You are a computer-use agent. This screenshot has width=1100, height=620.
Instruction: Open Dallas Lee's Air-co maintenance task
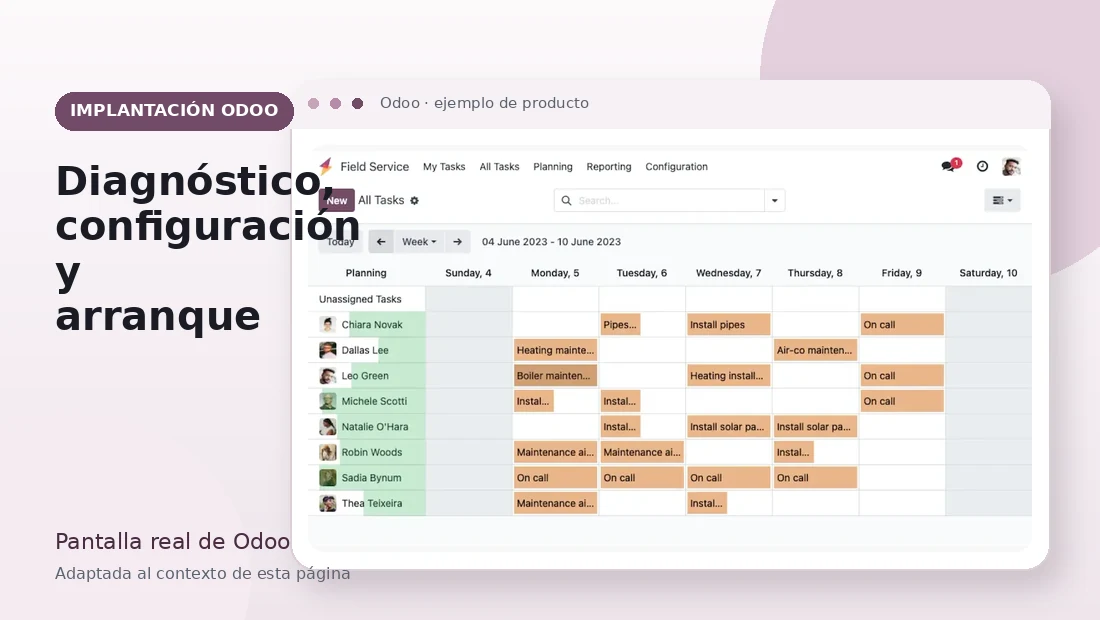point(815,350)
